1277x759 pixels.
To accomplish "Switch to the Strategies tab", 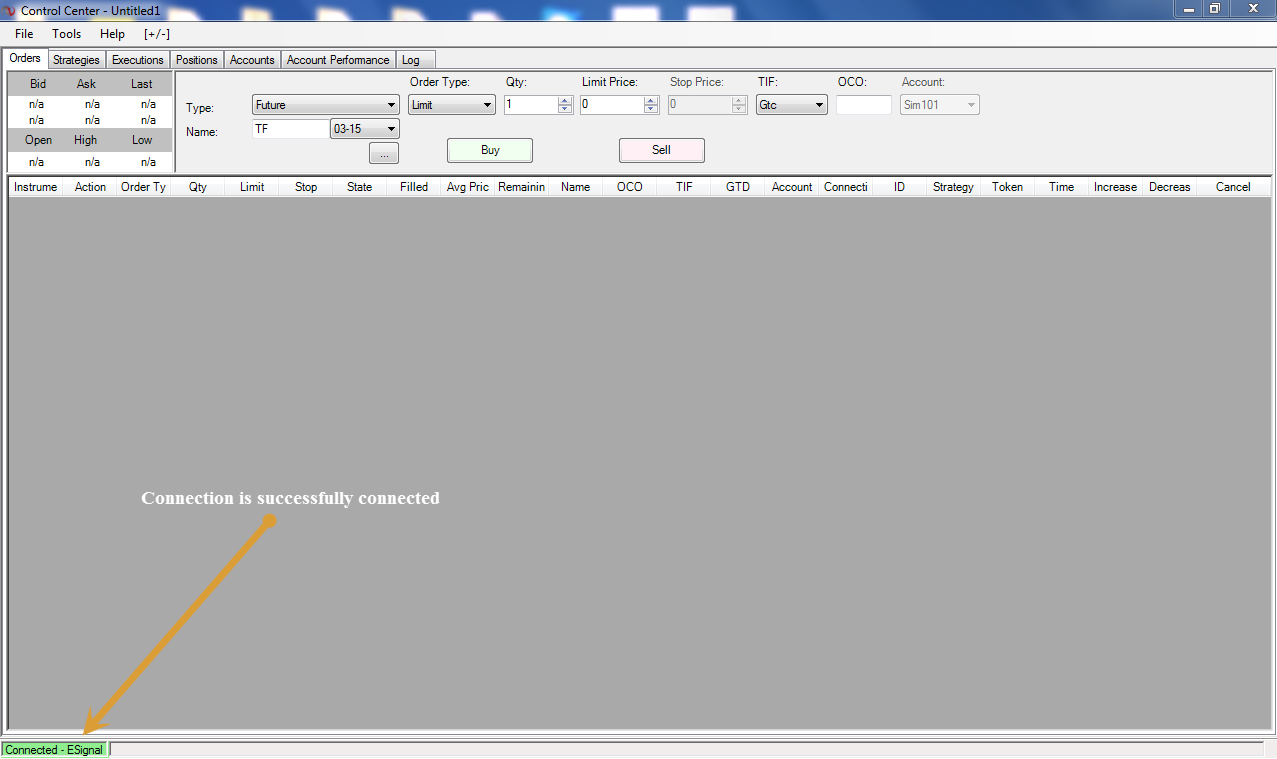I will [76, 60].
